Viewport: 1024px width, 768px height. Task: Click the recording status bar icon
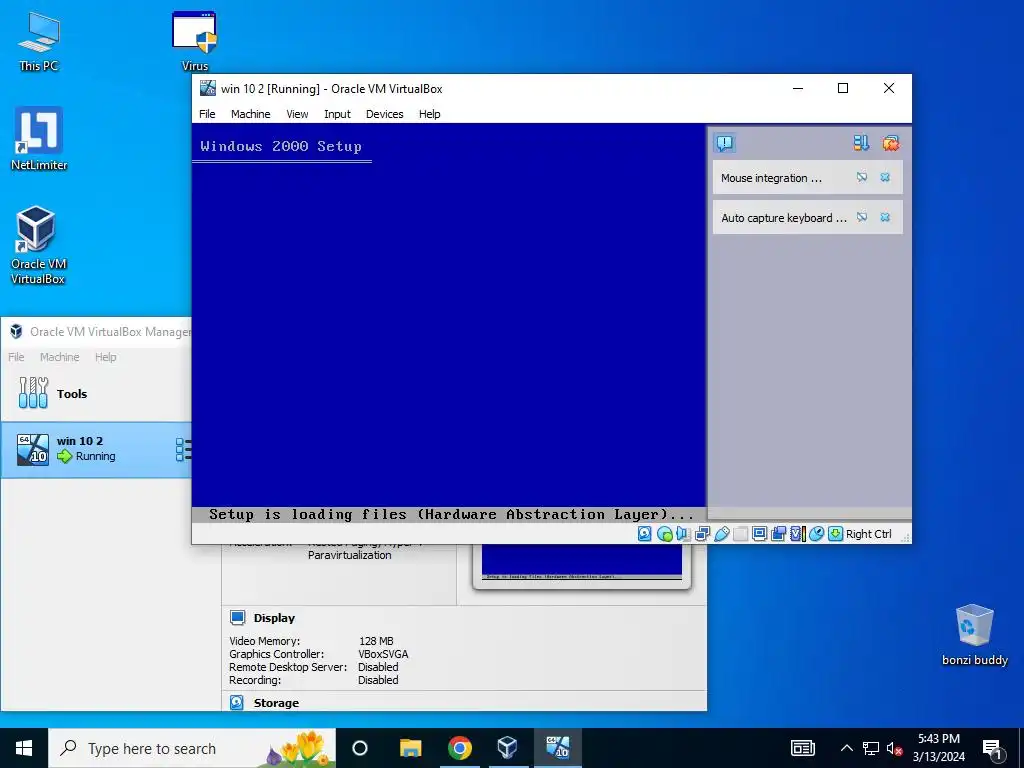[x=778, y=534]
